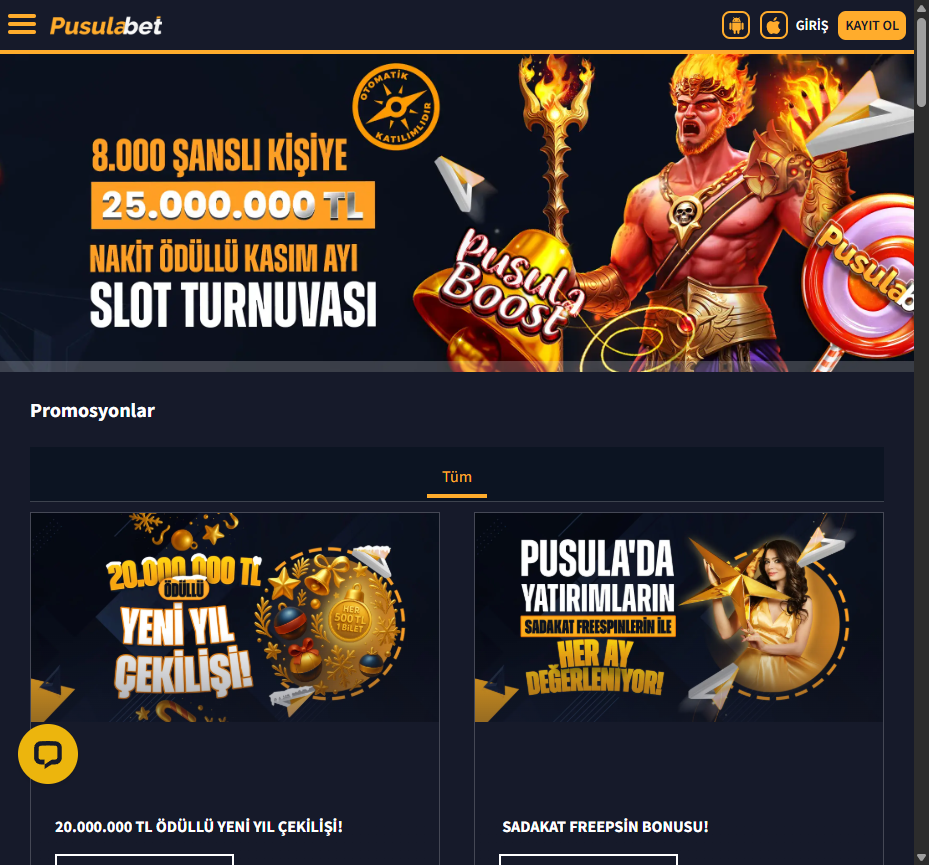Click the Slot Turnuvası banner text
Image resolution: width=929 pixels, height=865 pixels.
[x=233, y=305]
